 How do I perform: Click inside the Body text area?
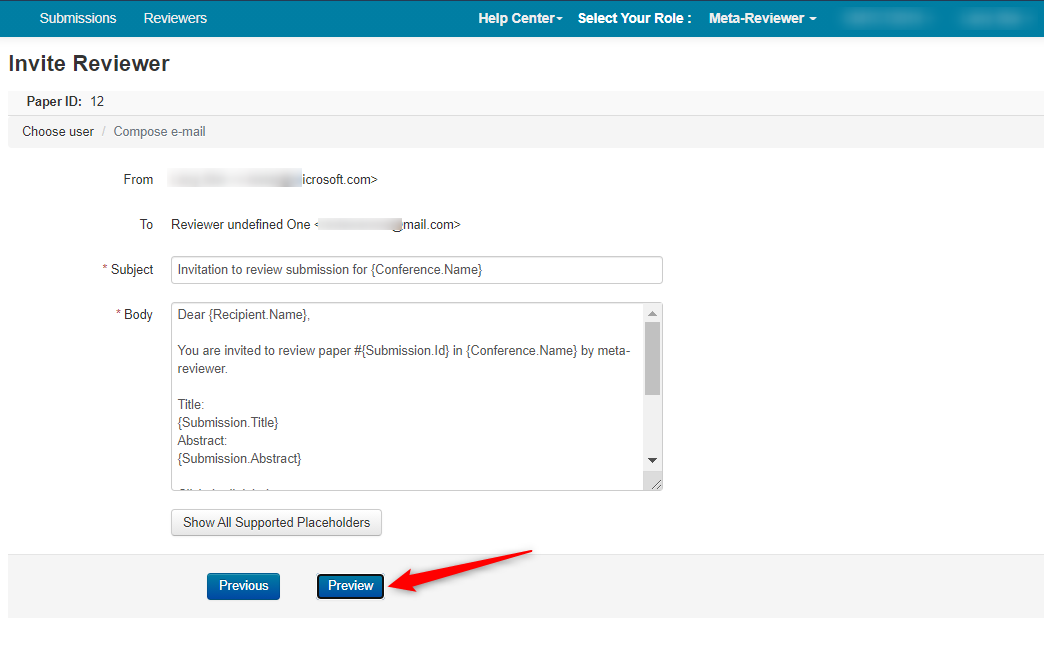(407, 397)
